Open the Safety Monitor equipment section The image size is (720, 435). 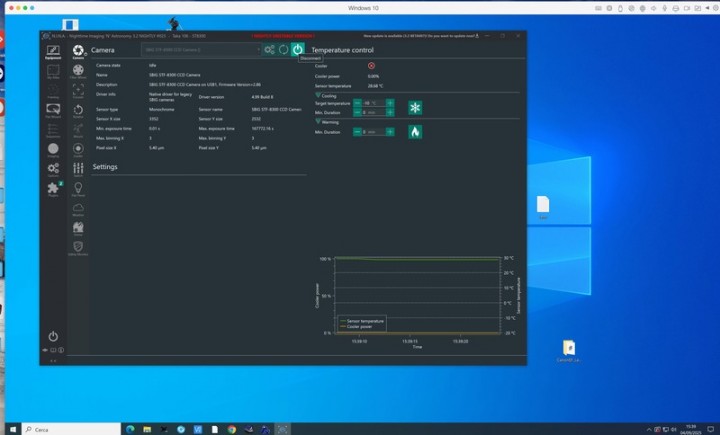pyautogui.click(x=78, y=246)
